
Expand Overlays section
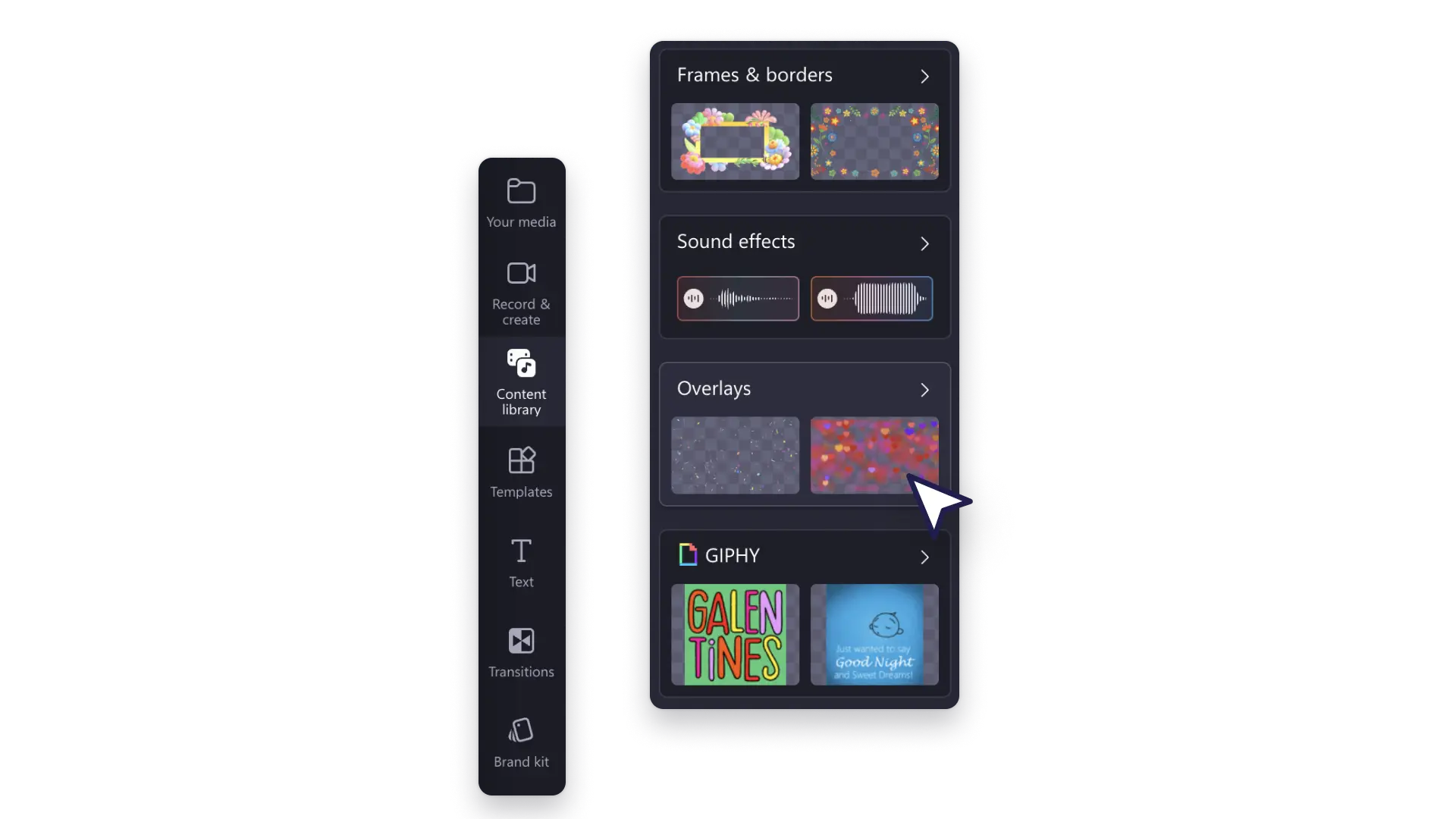tap(923, 390)
